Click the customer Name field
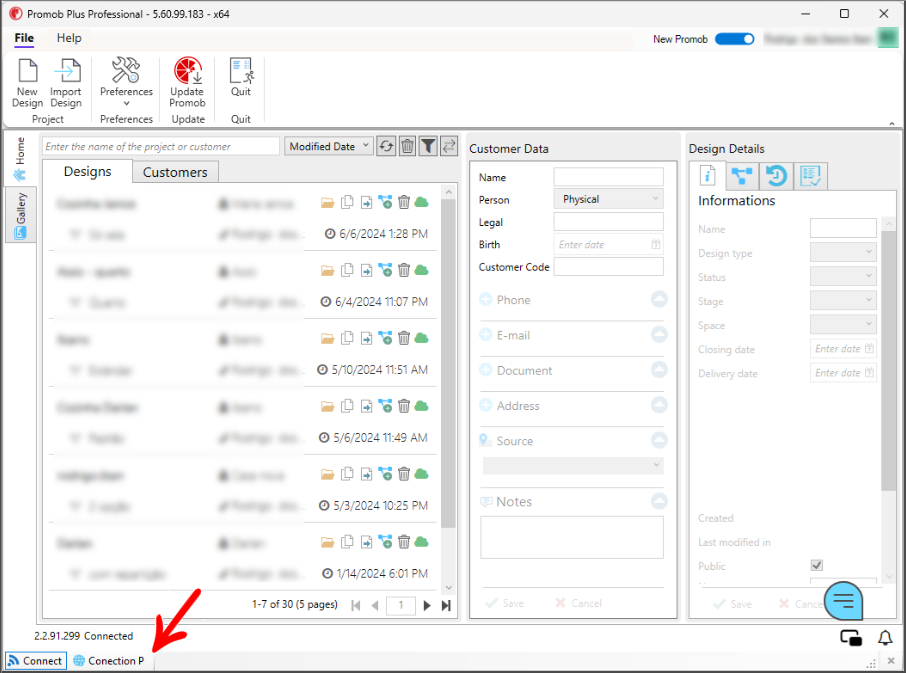Viewport: 906px width, 673px height. [608, 177]
